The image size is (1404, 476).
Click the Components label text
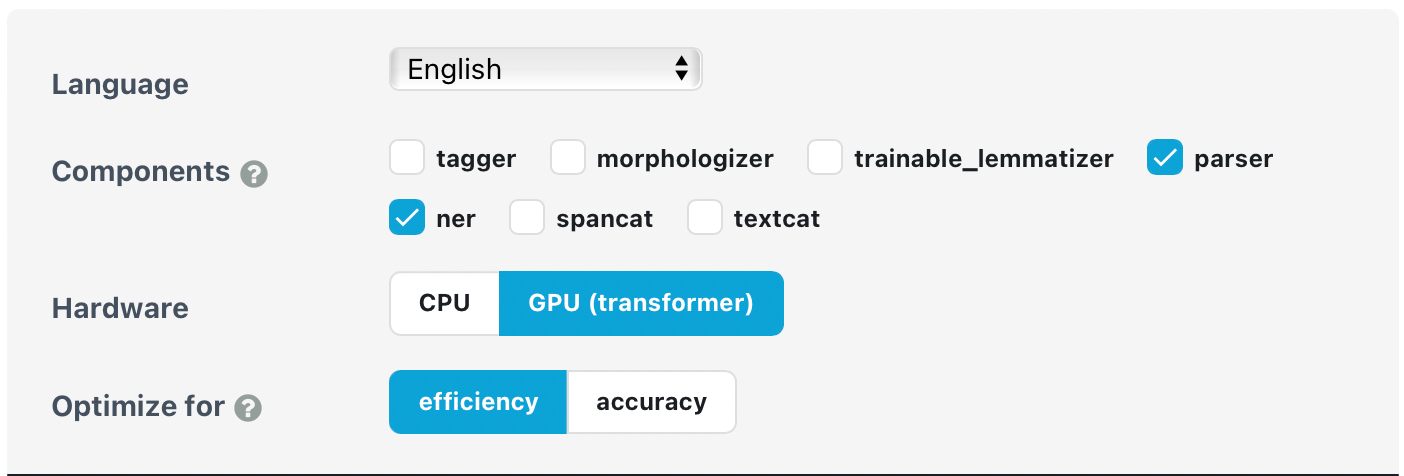coord(141,172)
